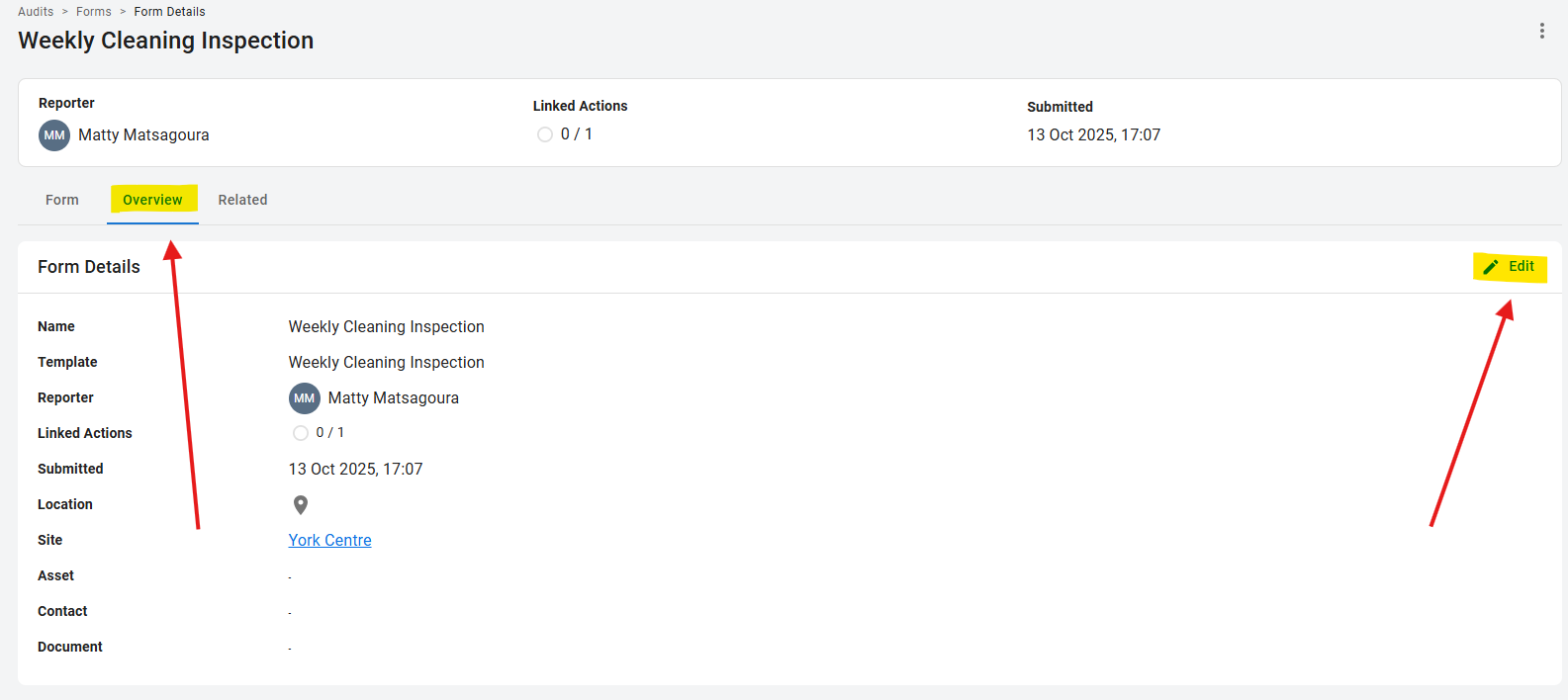
Task: Navigate to Forms via the breadcrumb
Action: coord(94,12)
